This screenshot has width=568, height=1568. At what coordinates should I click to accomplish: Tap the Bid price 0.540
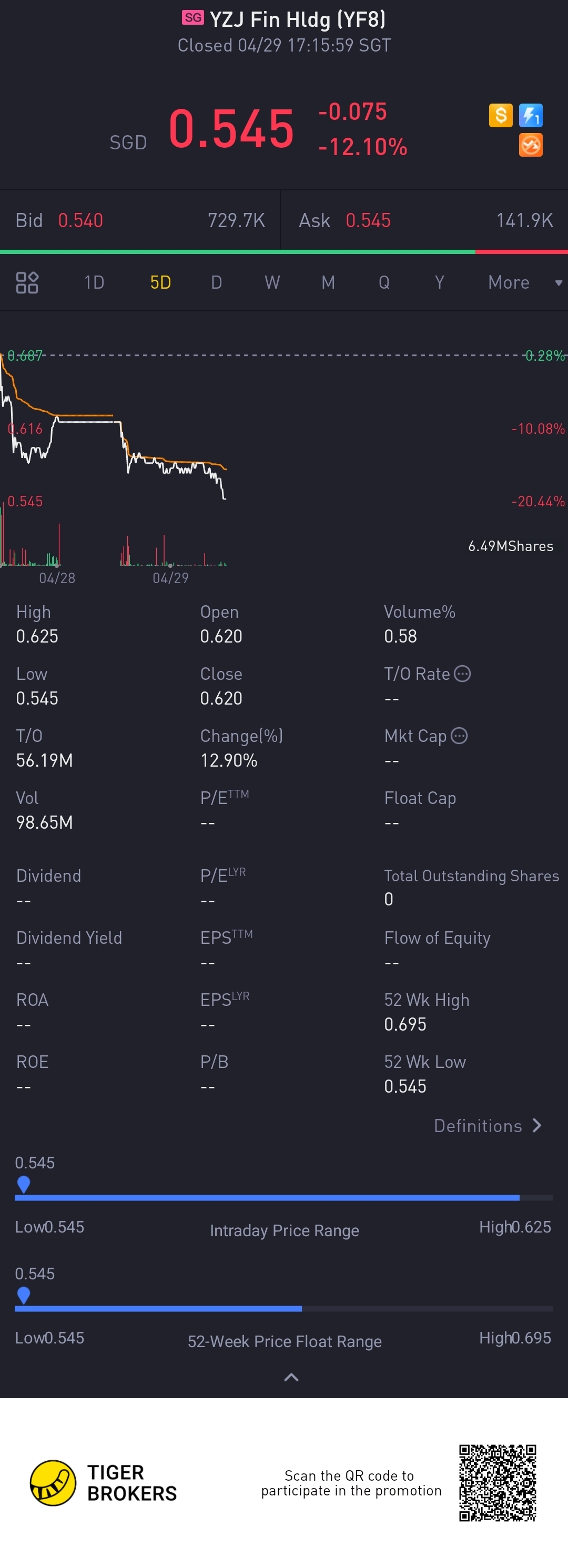80,220
